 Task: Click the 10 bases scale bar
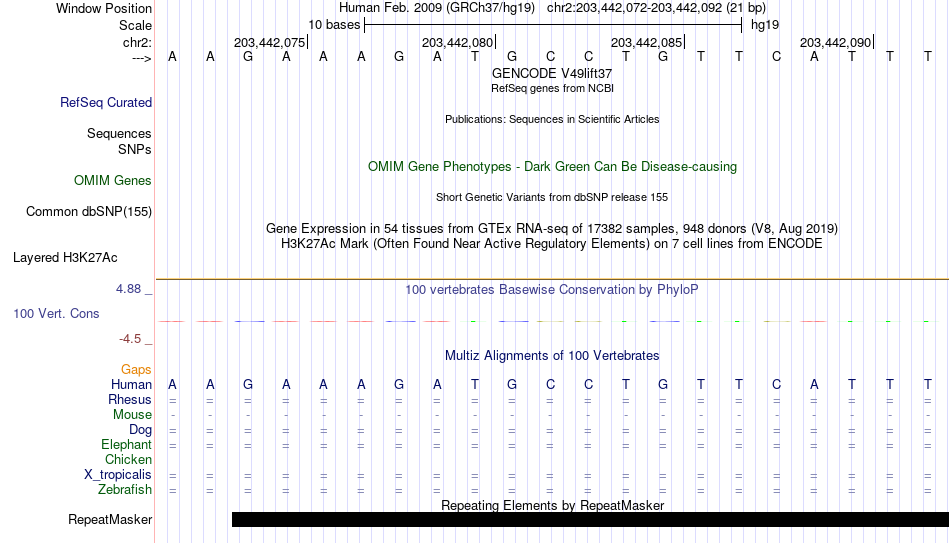point(553,25)
